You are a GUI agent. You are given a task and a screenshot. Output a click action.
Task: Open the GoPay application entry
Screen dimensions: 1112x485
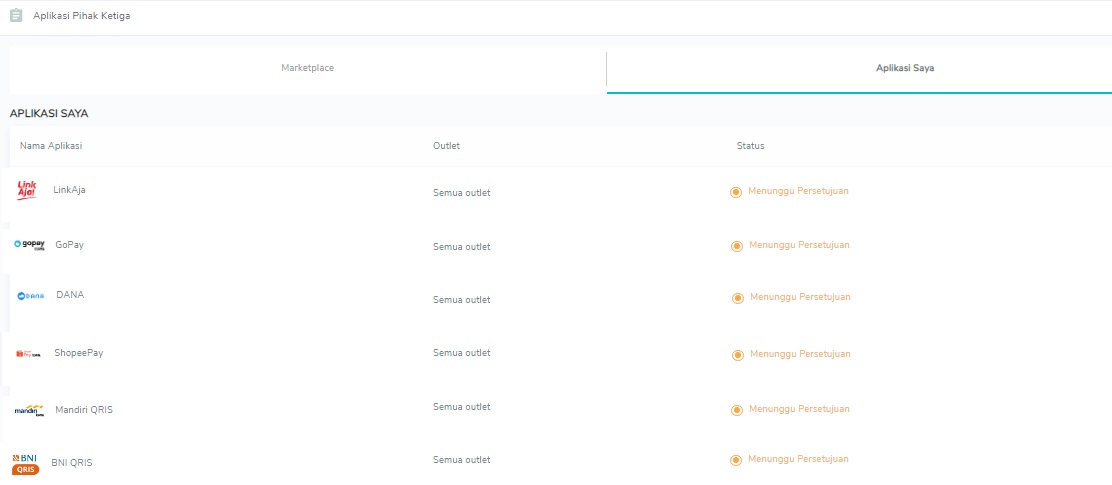(69, 245)
